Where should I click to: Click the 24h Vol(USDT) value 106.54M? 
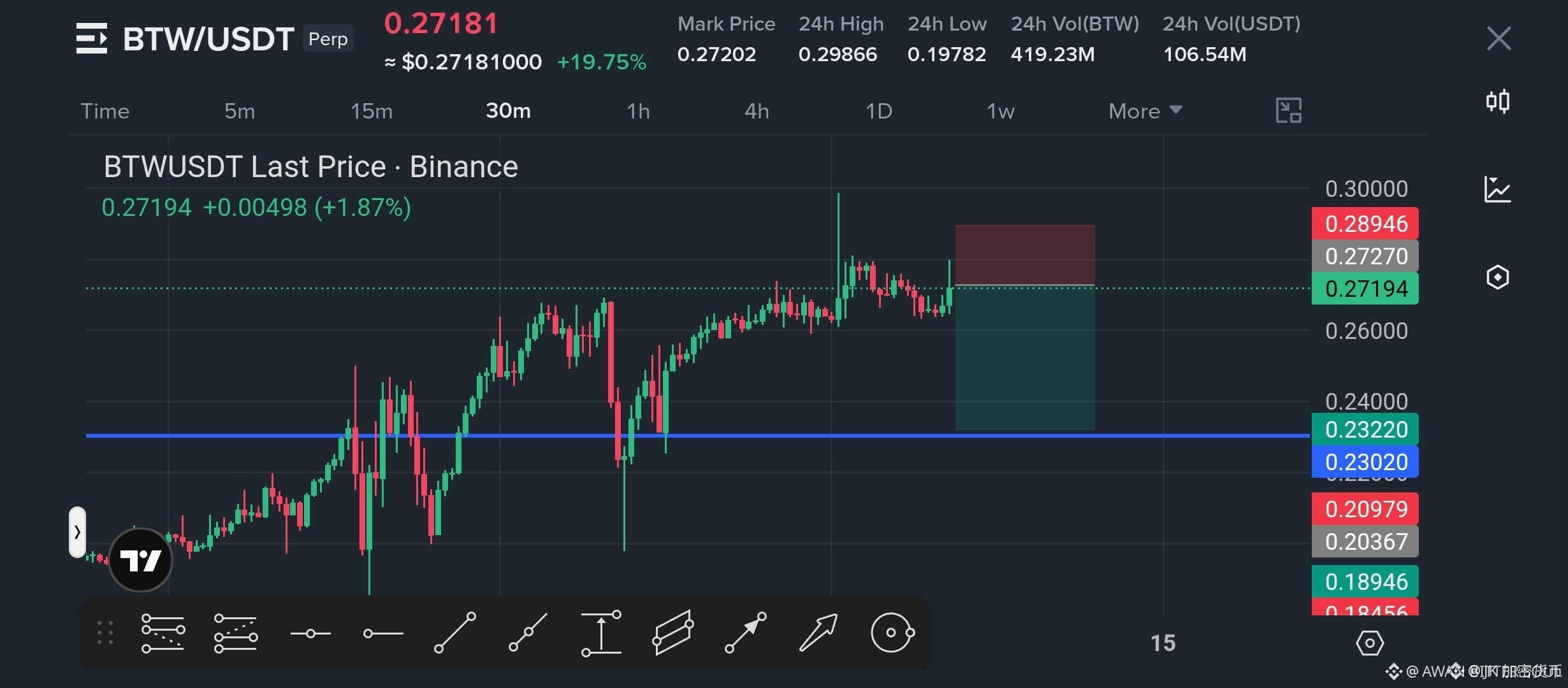pyautogui.click(x=1205, y=54)
